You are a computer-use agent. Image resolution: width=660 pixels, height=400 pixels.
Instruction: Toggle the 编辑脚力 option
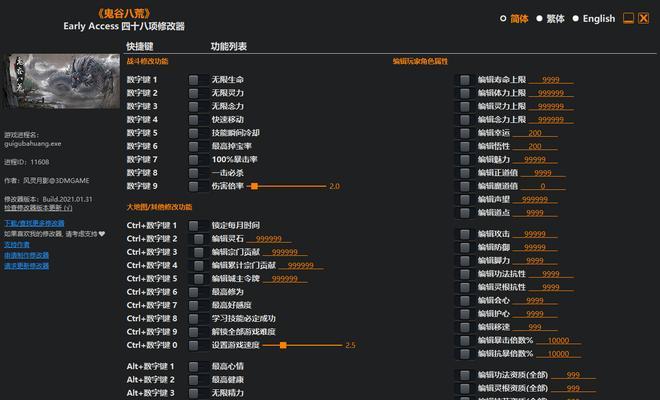click(465, 261)
